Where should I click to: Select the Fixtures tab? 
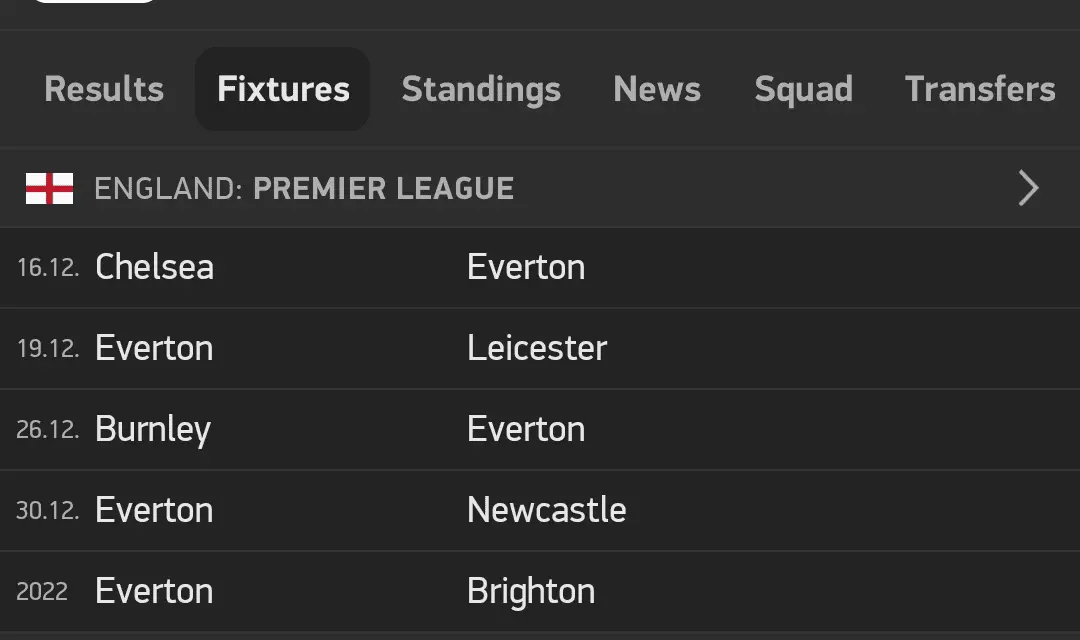(283, 89)
